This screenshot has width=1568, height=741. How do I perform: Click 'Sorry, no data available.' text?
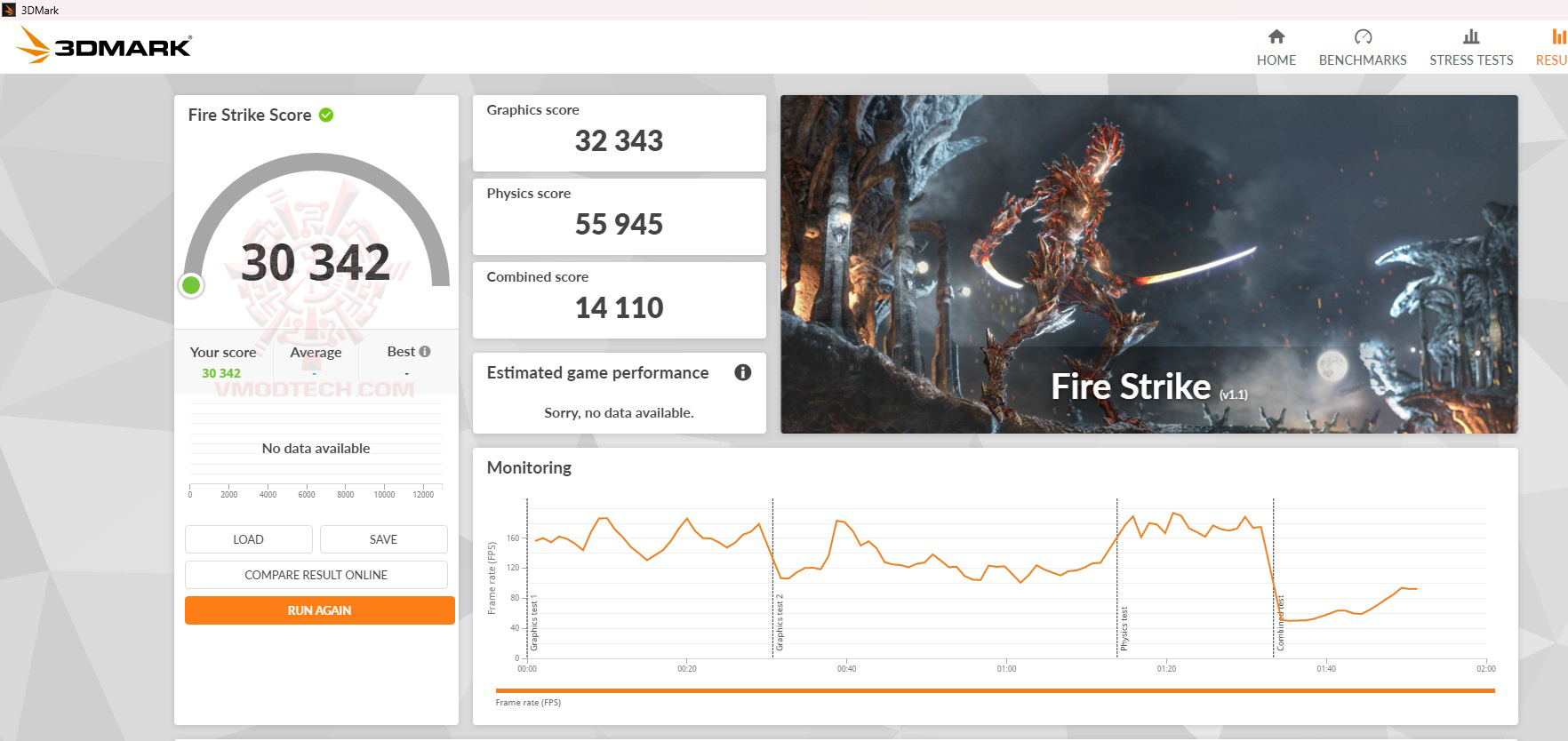tap(619, 412)
